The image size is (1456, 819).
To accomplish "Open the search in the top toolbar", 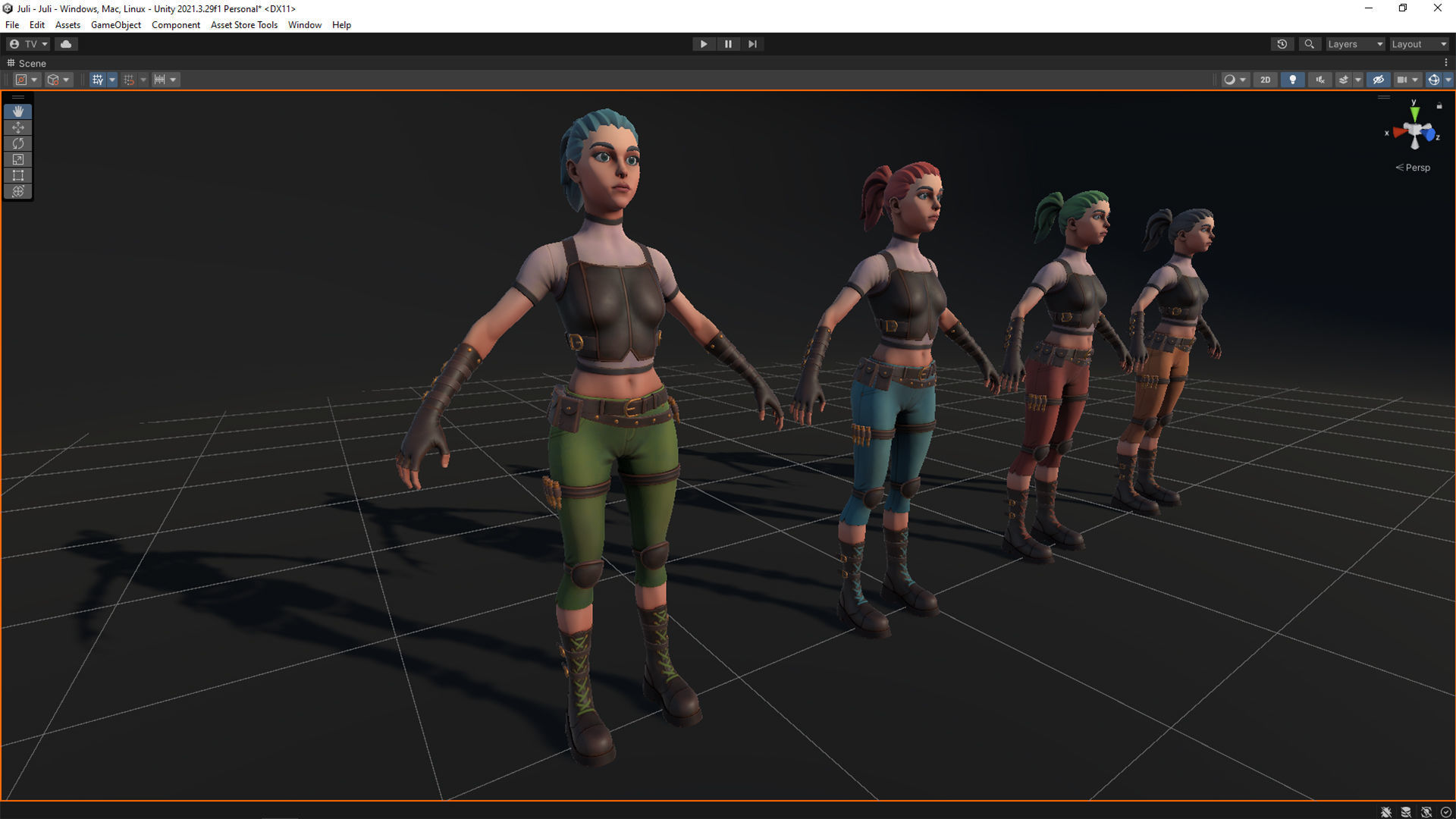I will (1310, 44).
